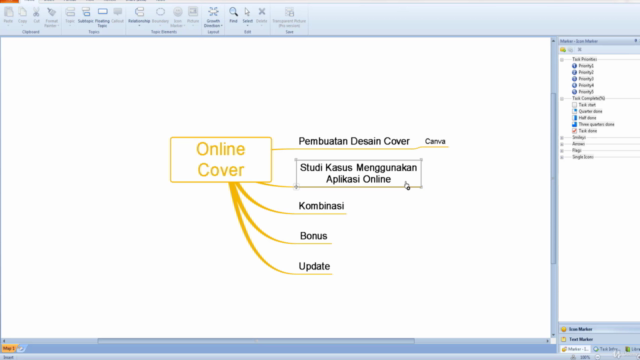Open the Task Info panel tab

pos(606,349)
